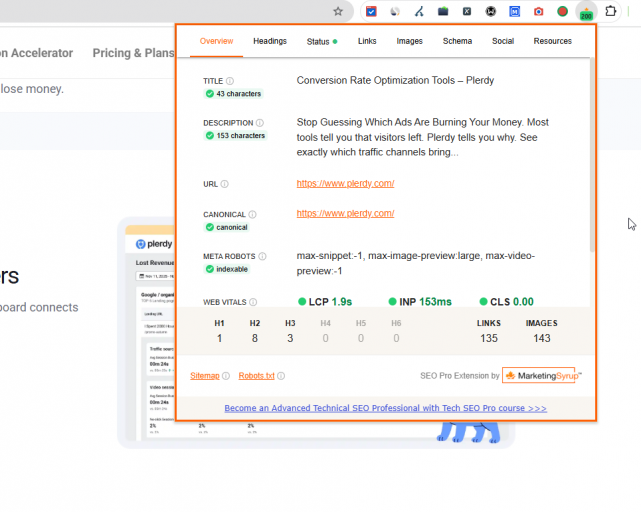Show info about the DESCRIPTION field
This screenshot has width=641, height=512.
[260, 123]
